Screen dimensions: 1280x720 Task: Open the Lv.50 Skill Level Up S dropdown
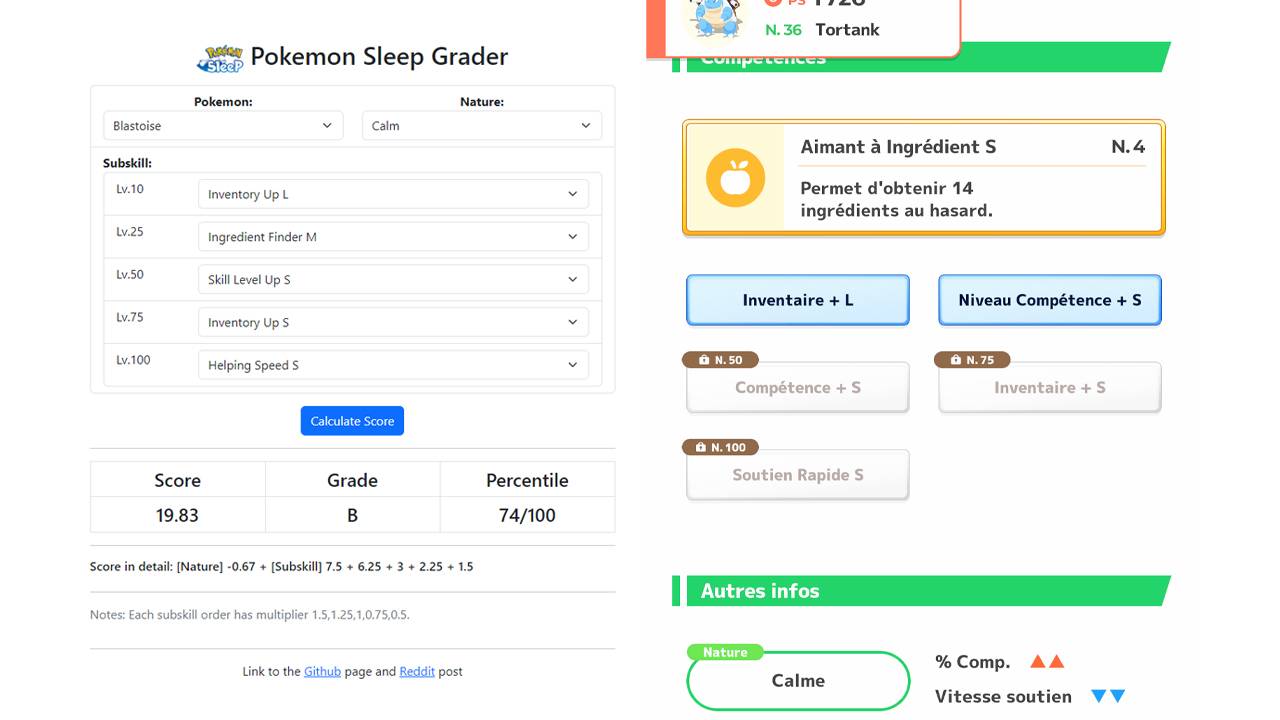[x=393, y=279]
